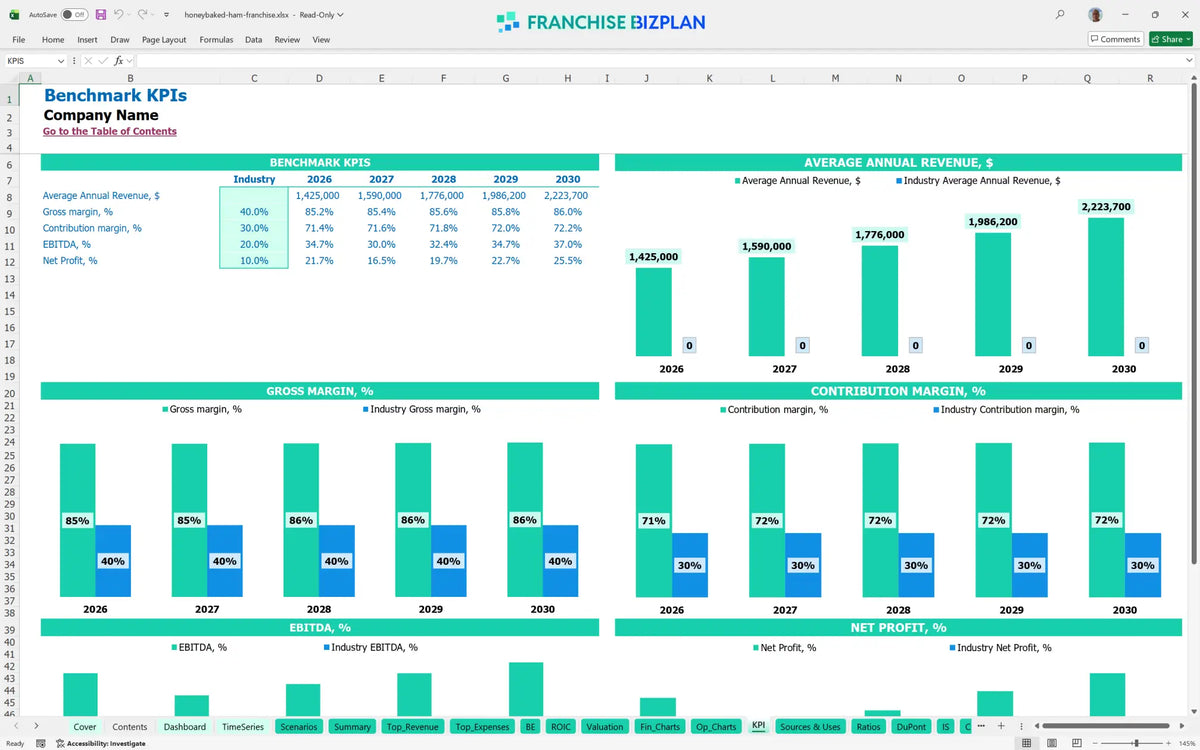
Task: Select the BE sheet tab
Action: 531,727
